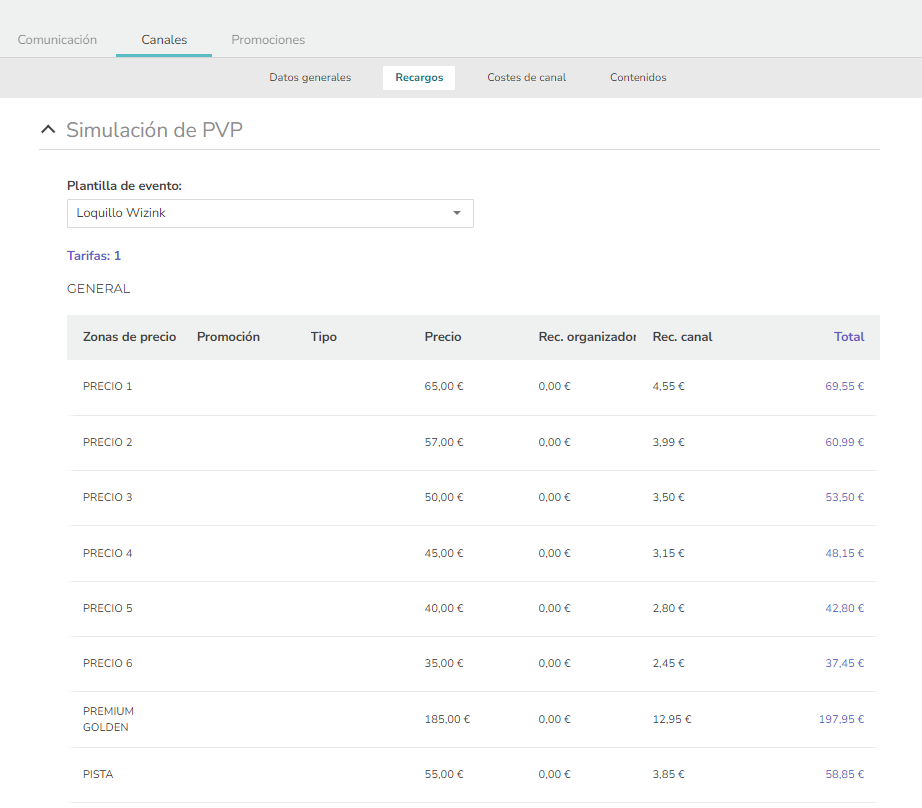This screenshot has width=922, height=808.
Task: Click the 37,45 € total
Action: coord(844,663)
